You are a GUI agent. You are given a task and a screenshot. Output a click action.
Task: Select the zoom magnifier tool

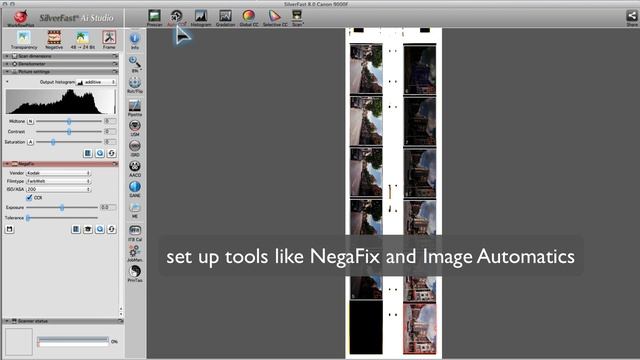[135, 64]
